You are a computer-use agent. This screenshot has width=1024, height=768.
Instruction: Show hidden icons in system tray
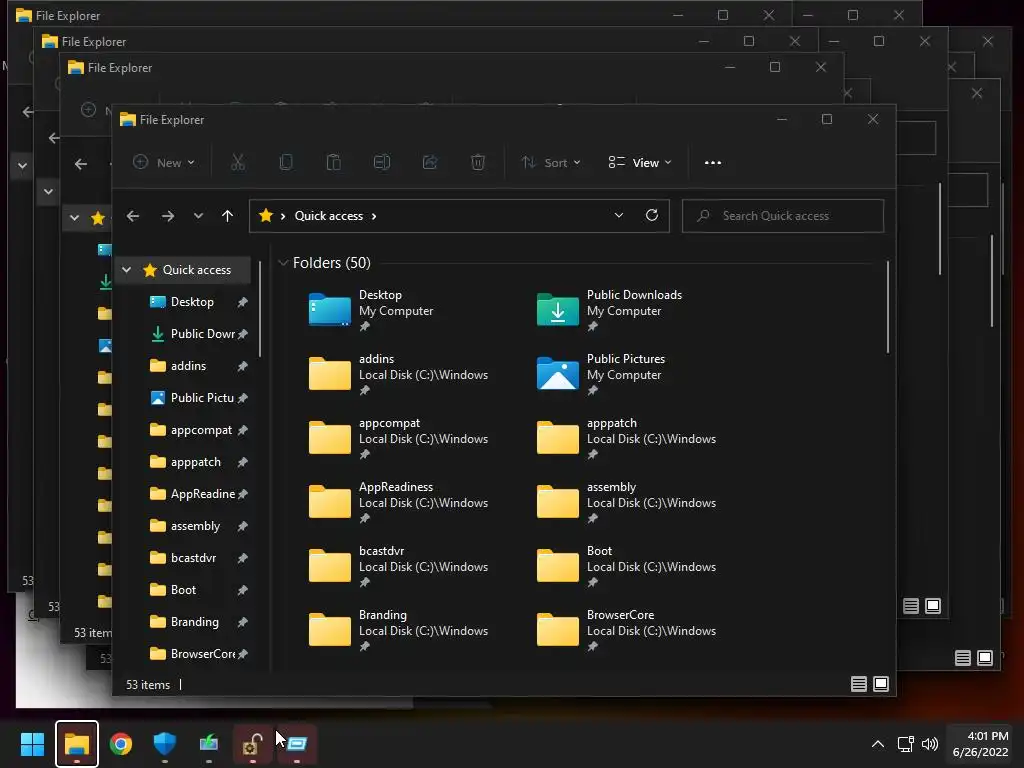pos(878,744)
